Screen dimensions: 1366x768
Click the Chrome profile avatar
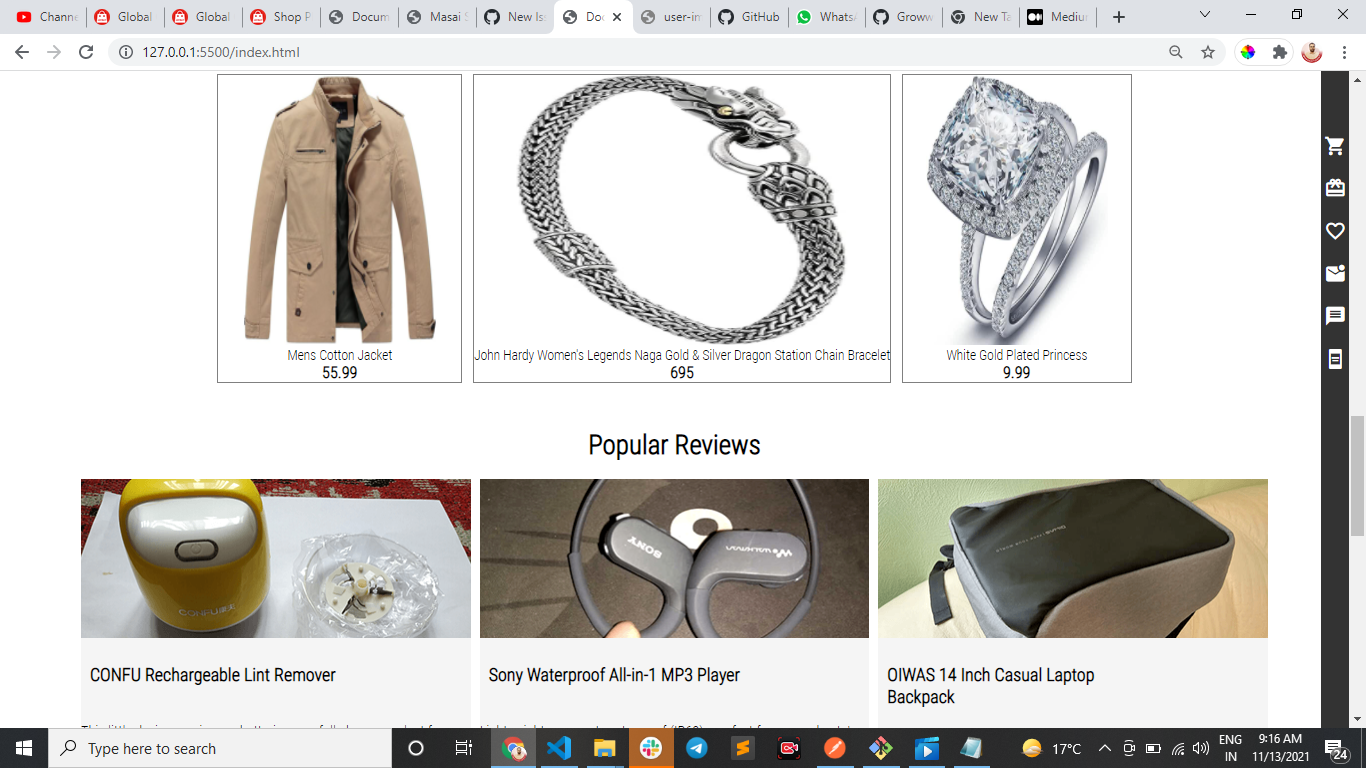click(1312, 52)
